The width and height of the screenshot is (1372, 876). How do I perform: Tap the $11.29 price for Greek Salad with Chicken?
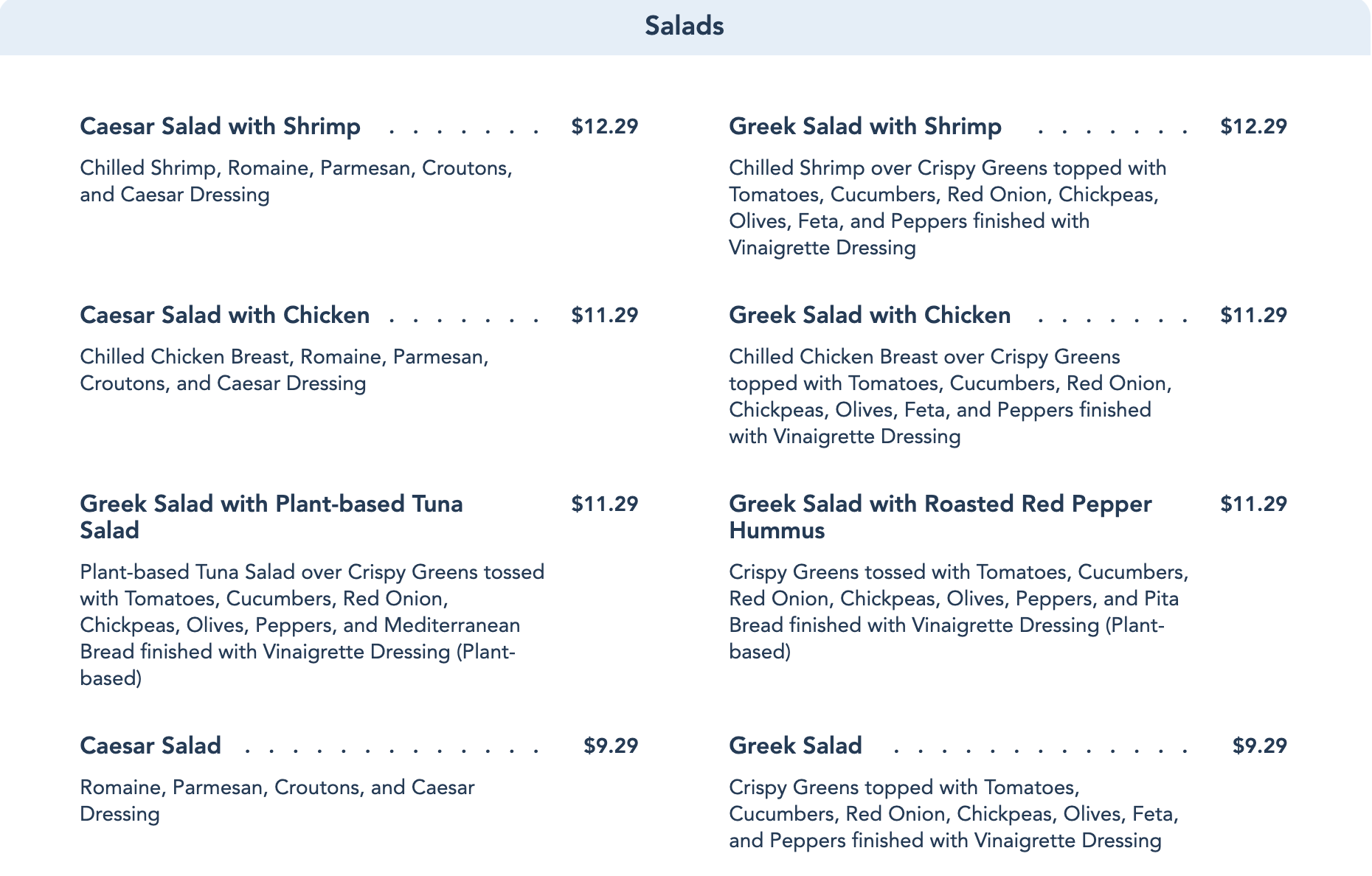click(1253, 316)
